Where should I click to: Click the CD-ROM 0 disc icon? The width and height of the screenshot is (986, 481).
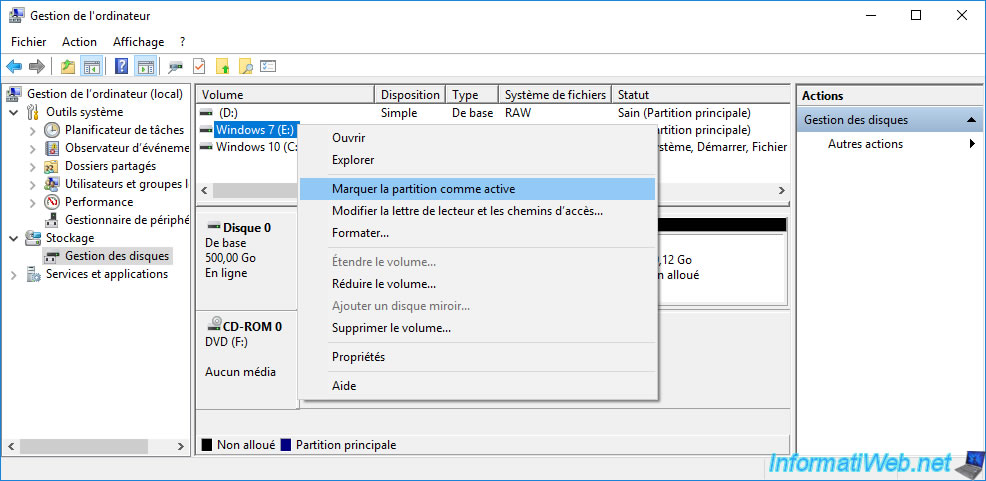click(x=213, y=326)
